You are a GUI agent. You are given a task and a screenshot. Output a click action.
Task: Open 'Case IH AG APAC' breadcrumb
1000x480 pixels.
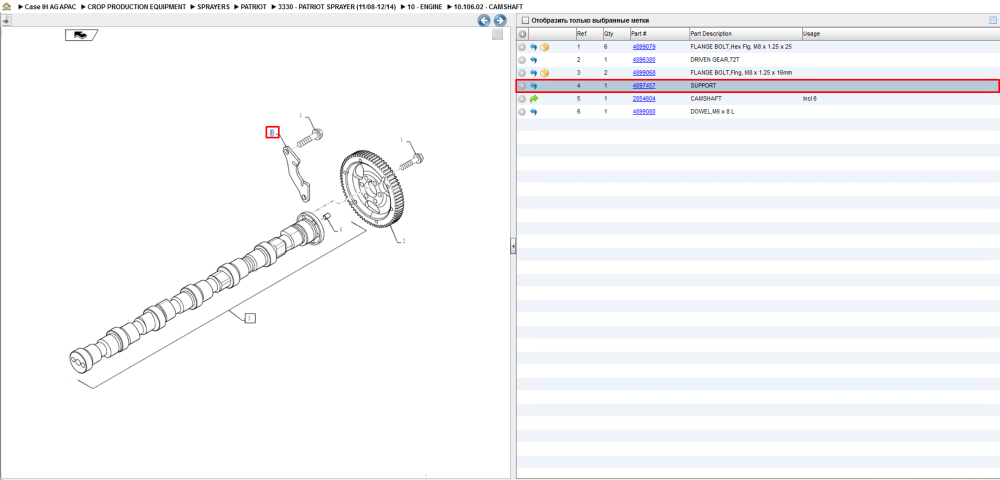pos(50,6)
